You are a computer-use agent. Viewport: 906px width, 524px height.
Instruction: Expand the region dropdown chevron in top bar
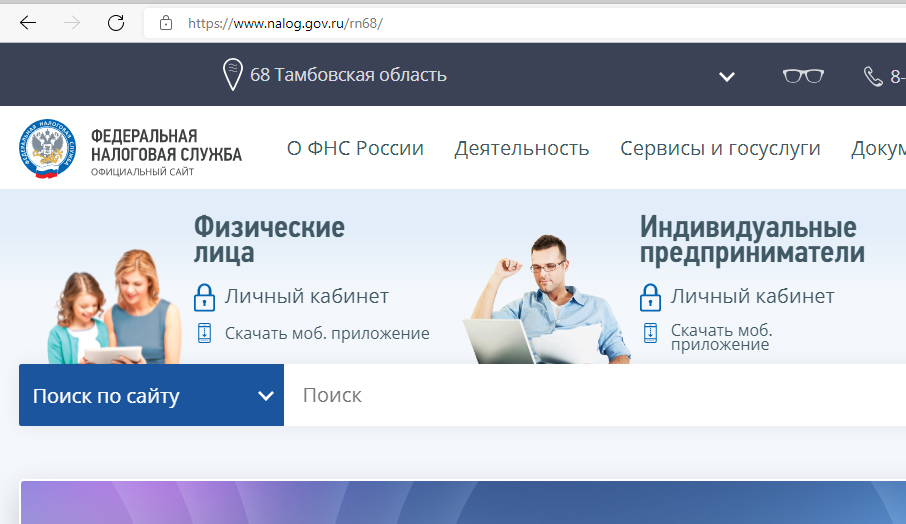[727, 76]
